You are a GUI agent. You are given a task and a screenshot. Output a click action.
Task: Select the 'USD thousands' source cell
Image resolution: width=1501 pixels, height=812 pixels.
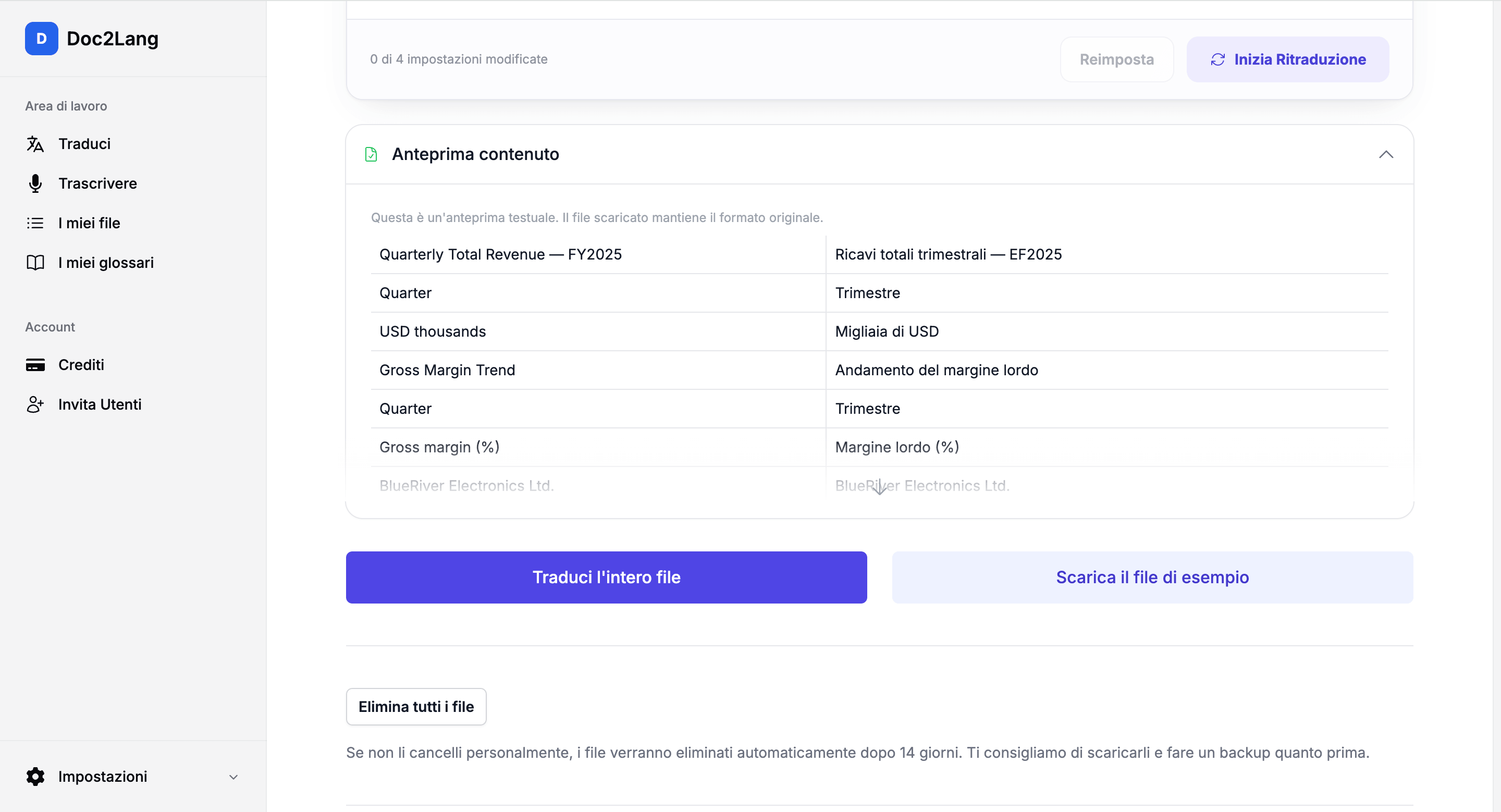point(598,331)
